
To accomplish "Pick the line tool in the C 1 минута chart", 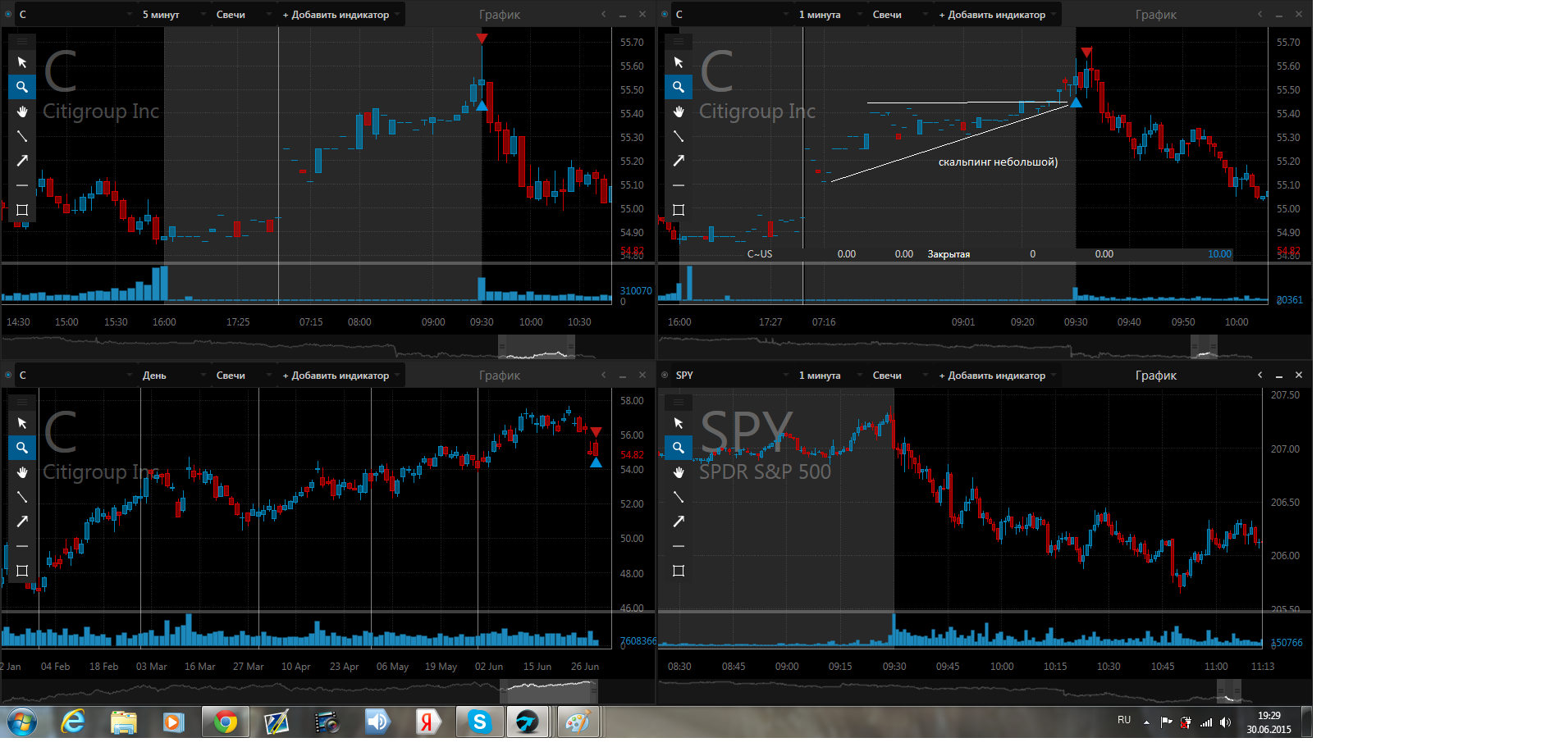I will pos(679,136).
